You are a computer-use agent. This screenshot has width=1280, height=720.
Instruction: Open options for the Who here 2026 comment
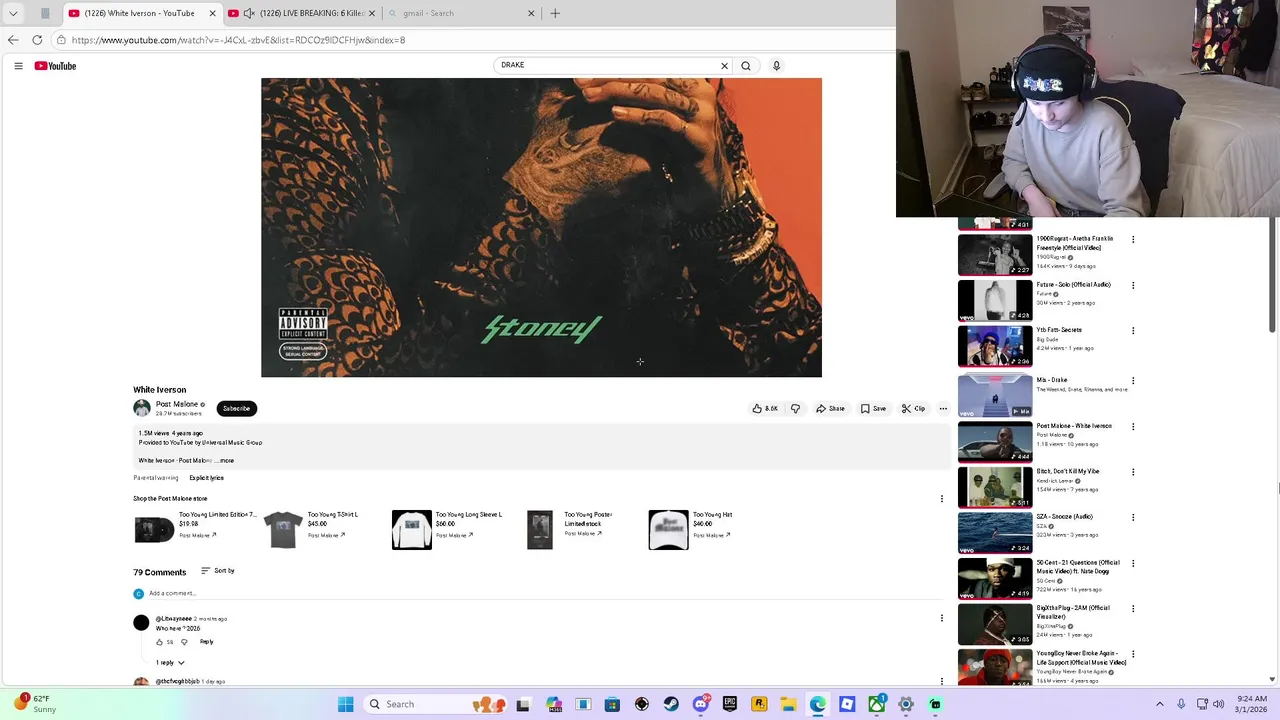pyautogui.click(x=941, y=618)
